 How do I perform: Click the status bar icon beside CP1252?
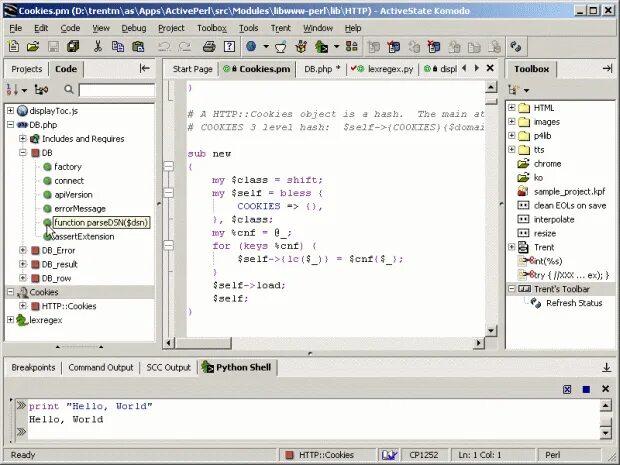[389, 455]
